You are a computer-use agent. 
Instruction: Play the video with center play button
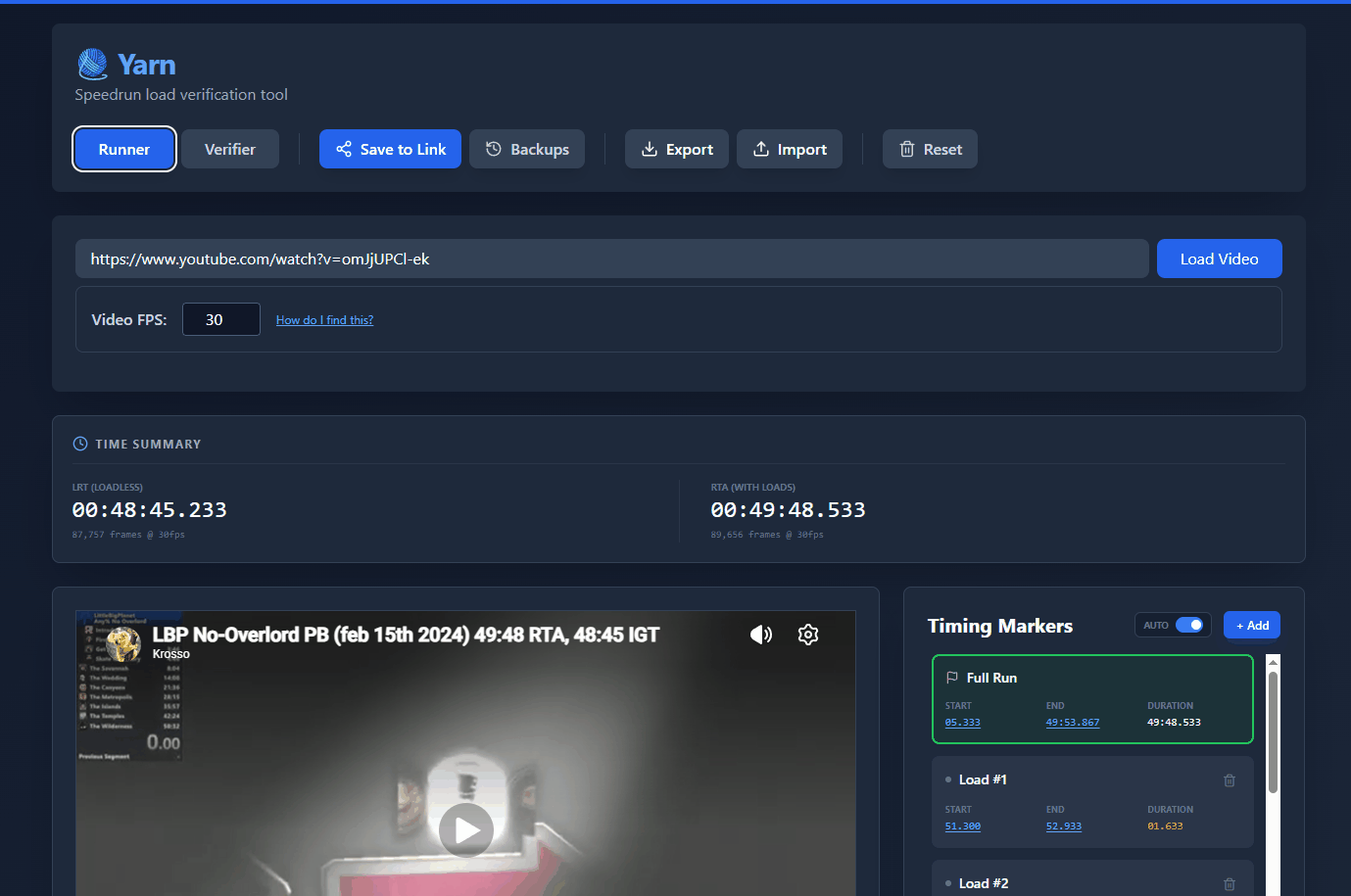(466, 830)
